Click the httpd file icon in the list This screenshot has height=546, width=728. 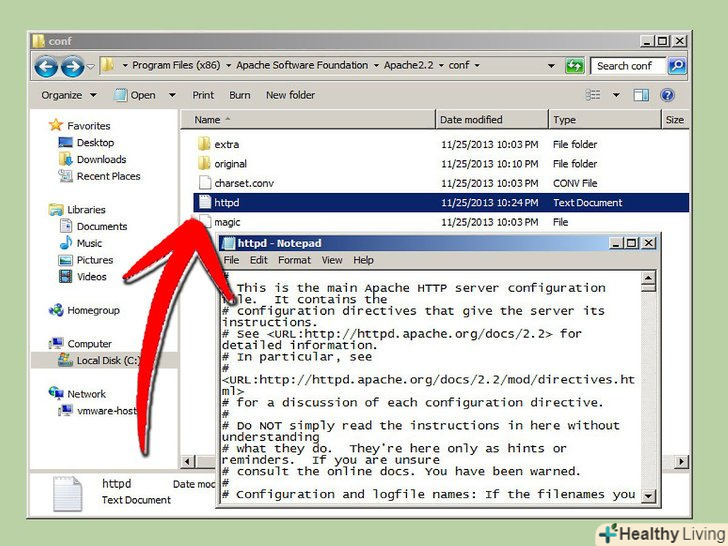(205, 202)
